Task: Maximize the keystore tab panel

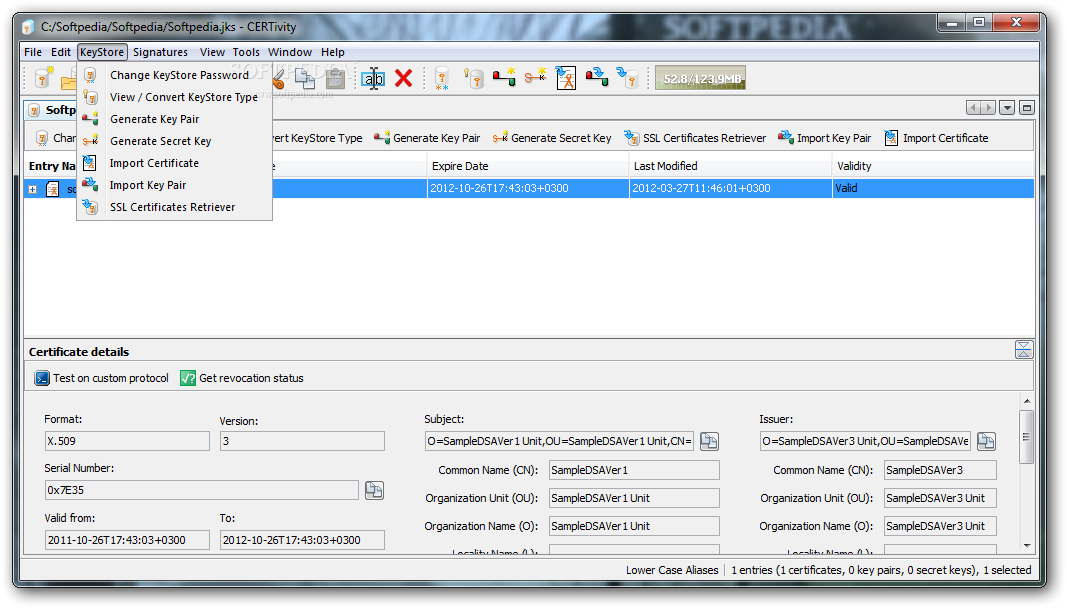Action: 1028,108
